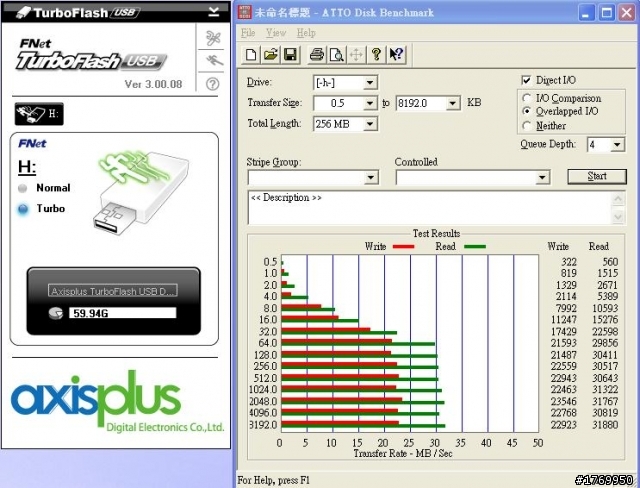
Task: Click into the Description text field
Action: 430,207
